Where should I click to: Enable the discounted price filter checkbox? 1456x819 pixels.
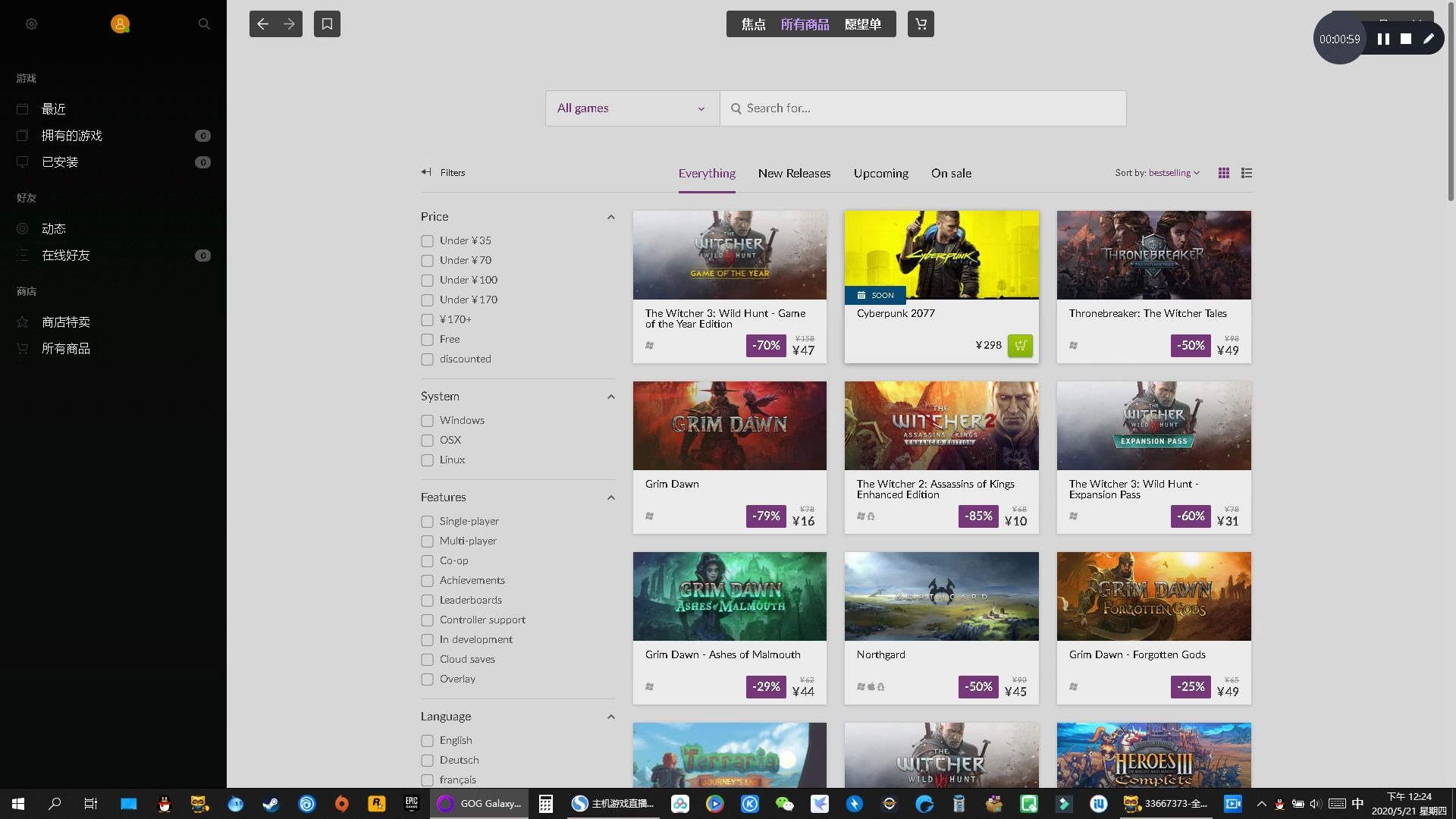(x=427, y=359)
